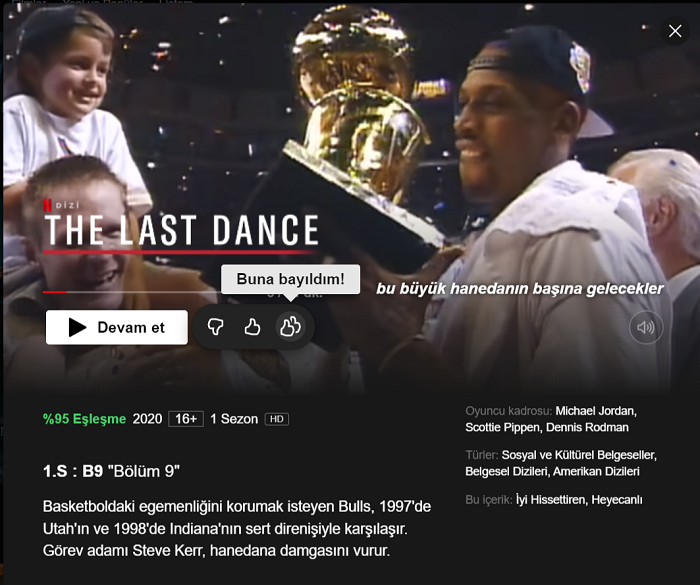Click the %95 Eşleşme match score
700x585 pixels.
pos(84,419)
